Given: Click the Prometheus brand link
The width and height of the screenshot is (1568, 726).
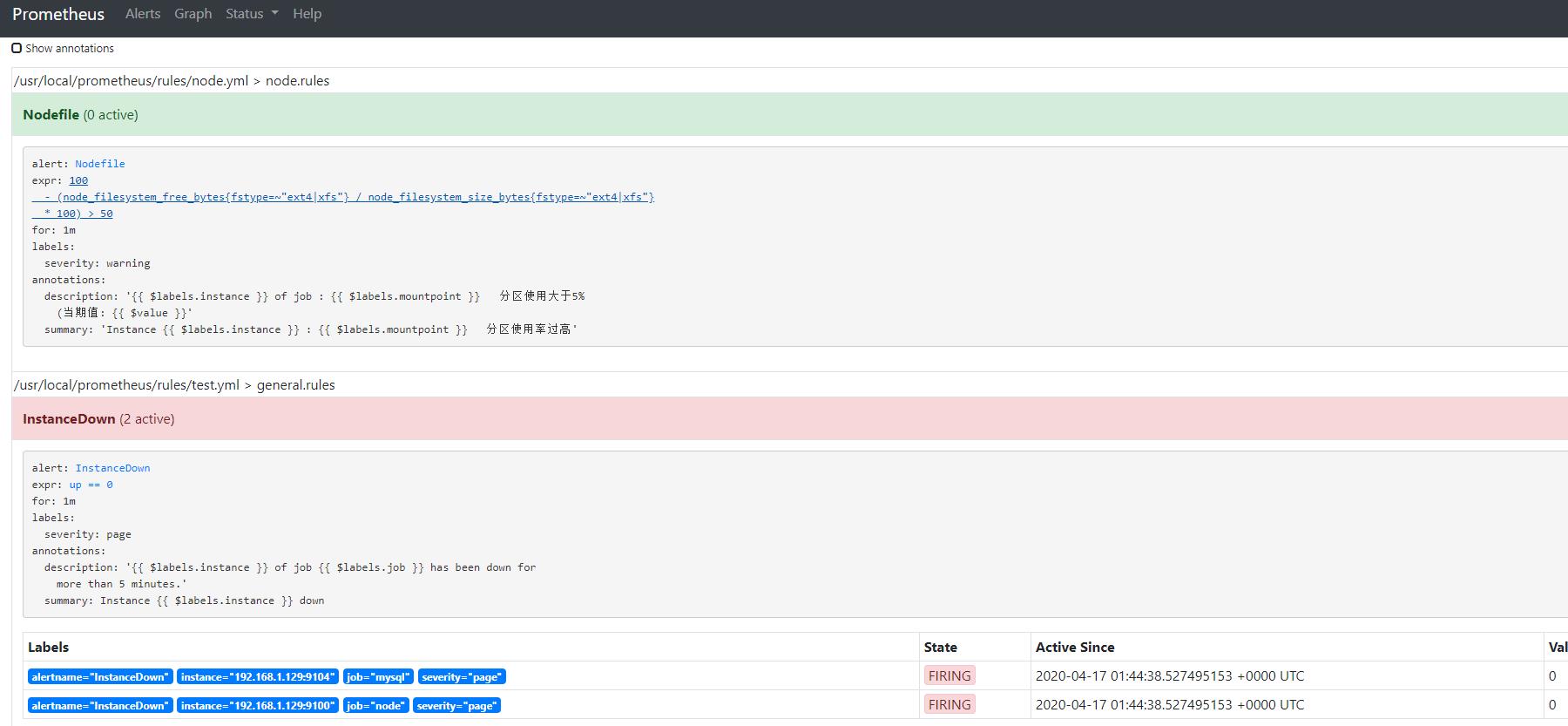Looking at the screenshot, I should [x=58, y=14].
